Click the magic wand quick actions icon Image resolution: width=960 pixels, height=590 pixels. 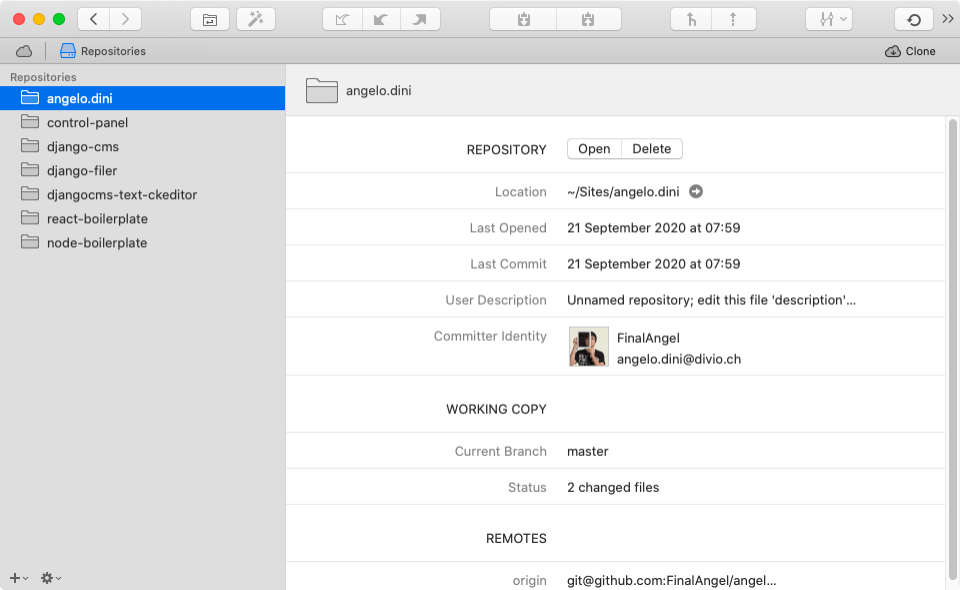point(255,19)
